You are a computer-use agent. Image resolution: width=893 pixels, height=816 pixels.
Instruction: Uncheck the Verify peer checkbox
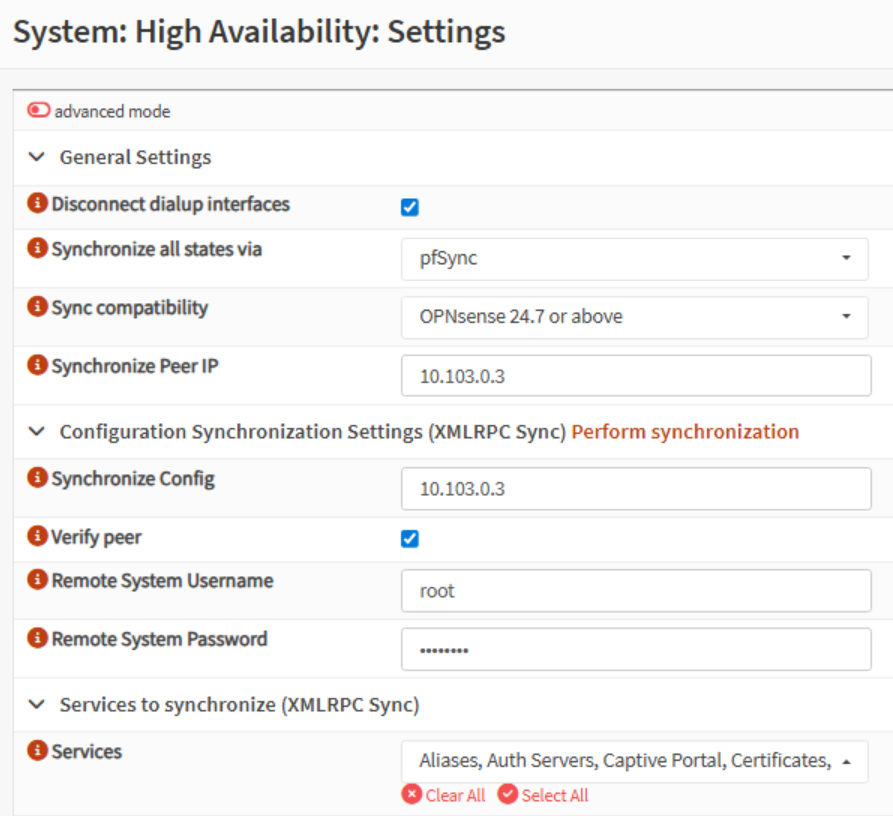click(409, 539)
